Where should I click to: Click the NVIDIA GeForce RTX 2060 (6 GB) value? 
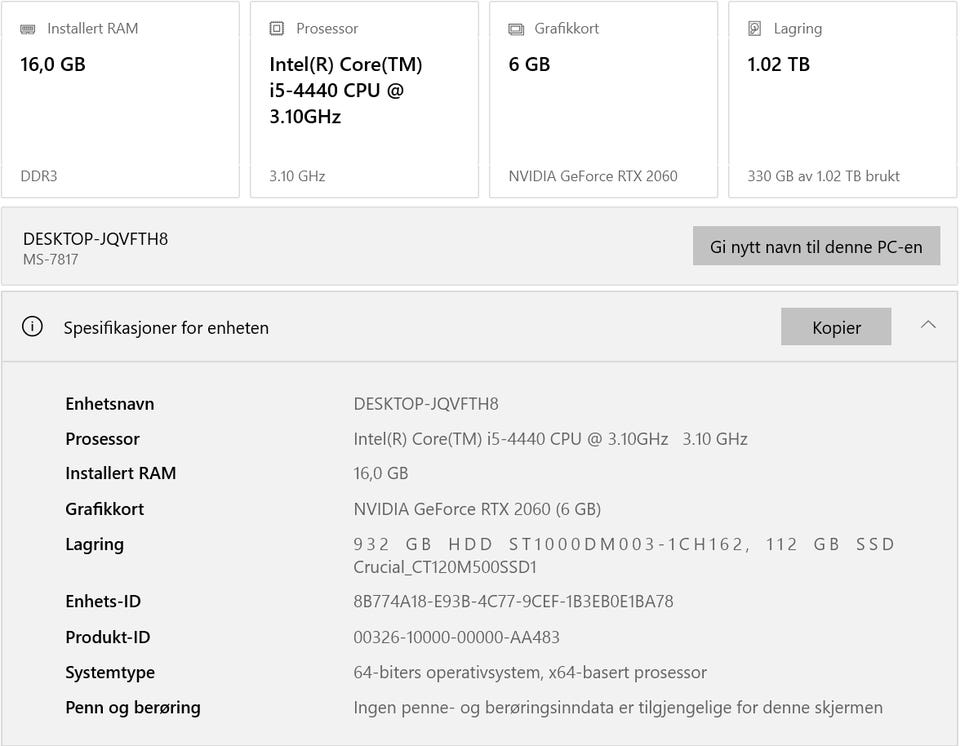point(477,509)
